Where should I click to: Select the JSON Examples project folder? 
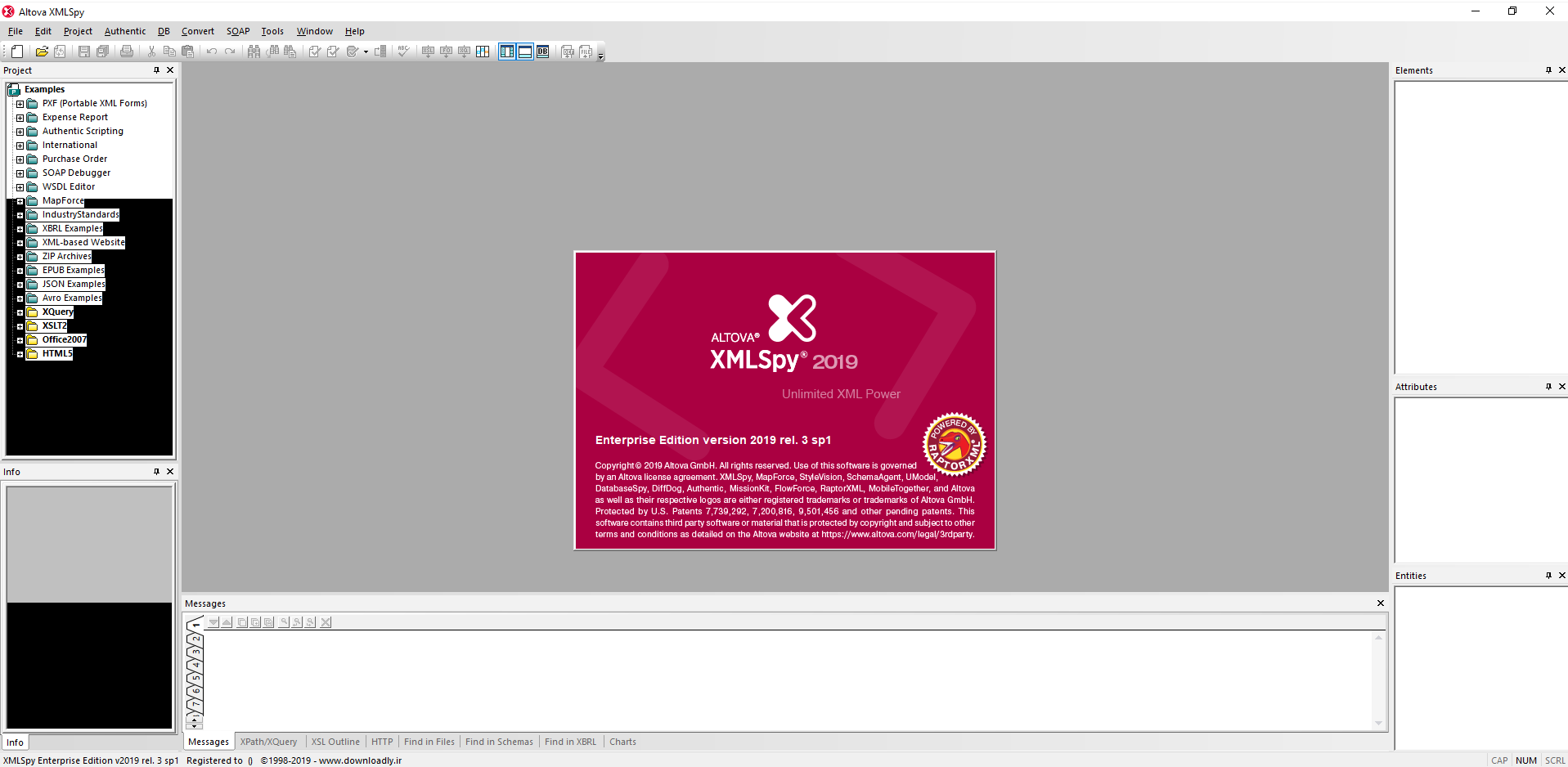tap(74, 285)
